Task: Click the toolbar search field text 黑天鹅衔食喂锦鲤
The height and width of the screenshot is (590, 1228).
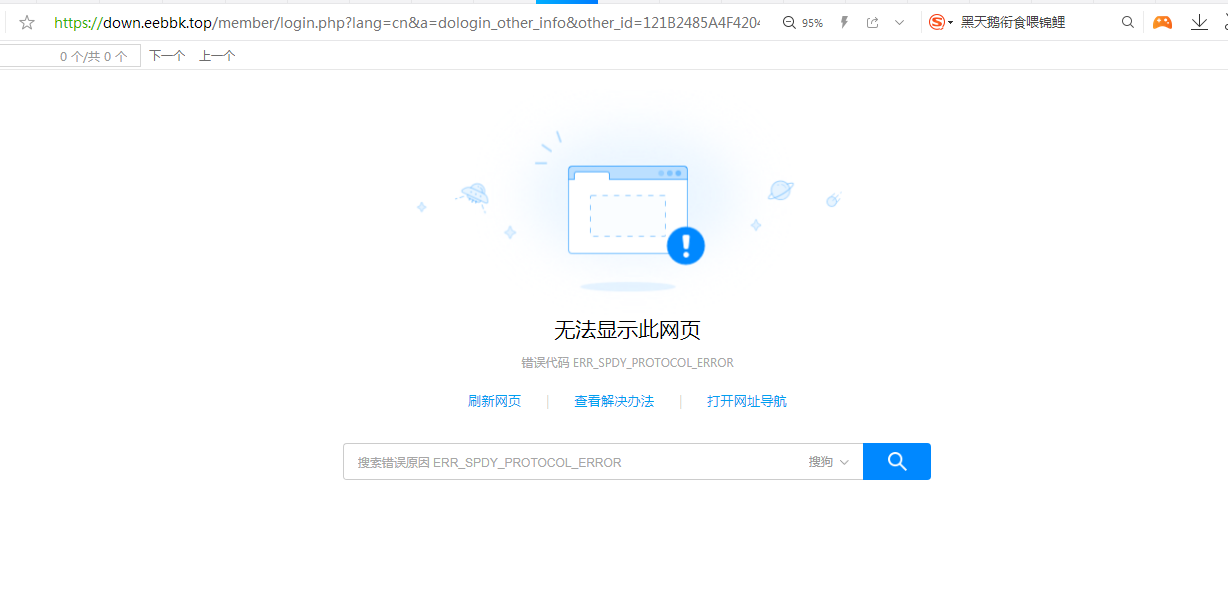Action: (1013, 22)
